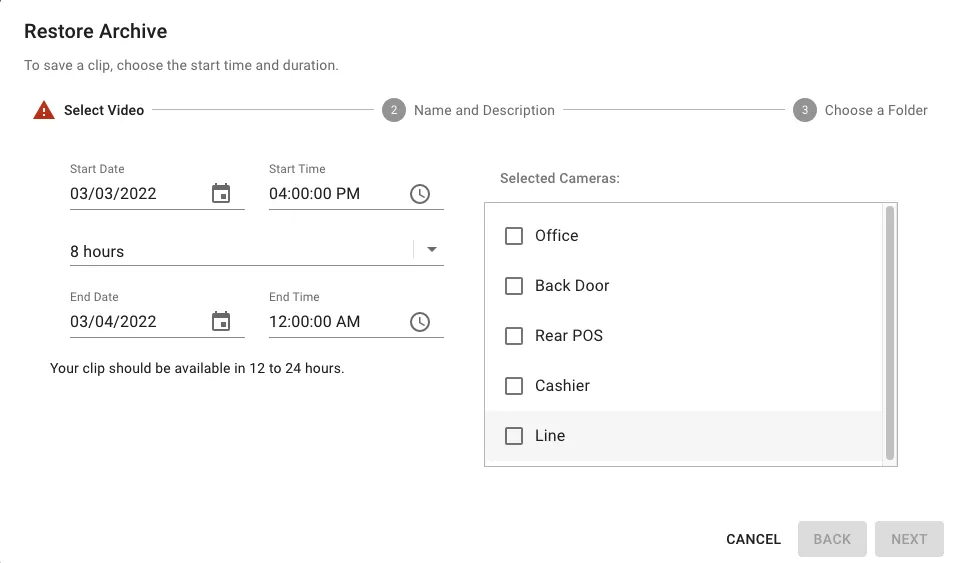Screen dimensions: 958x563
Task: Check the Back Door camera checkbox
Action: click(x=514, y=286)
